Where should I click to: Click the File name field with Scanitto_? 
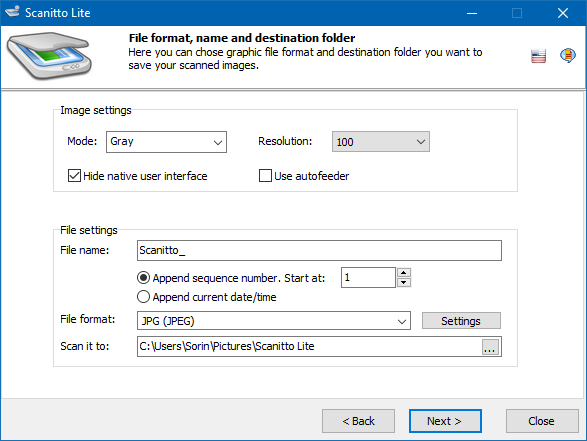tap(319, 250)
